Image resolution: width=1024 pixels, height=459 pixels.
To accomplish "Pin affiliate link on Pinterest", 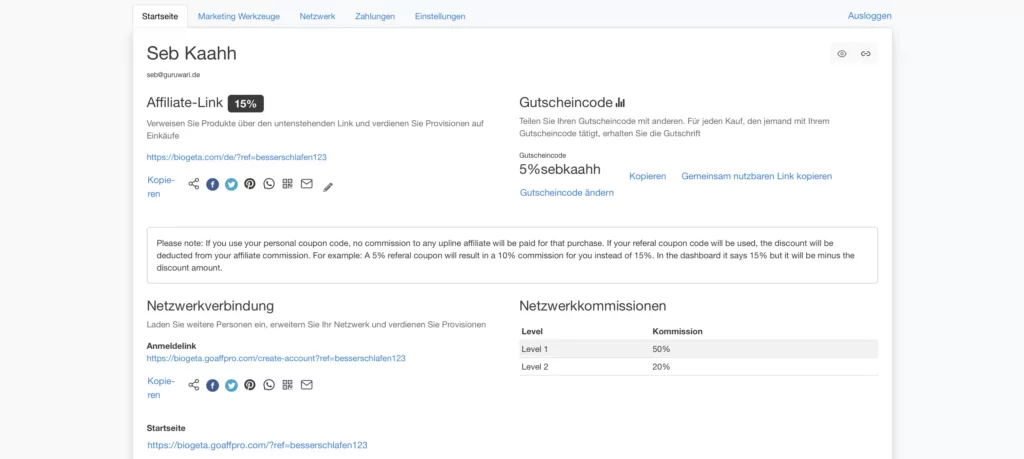I will coord(250,184).
